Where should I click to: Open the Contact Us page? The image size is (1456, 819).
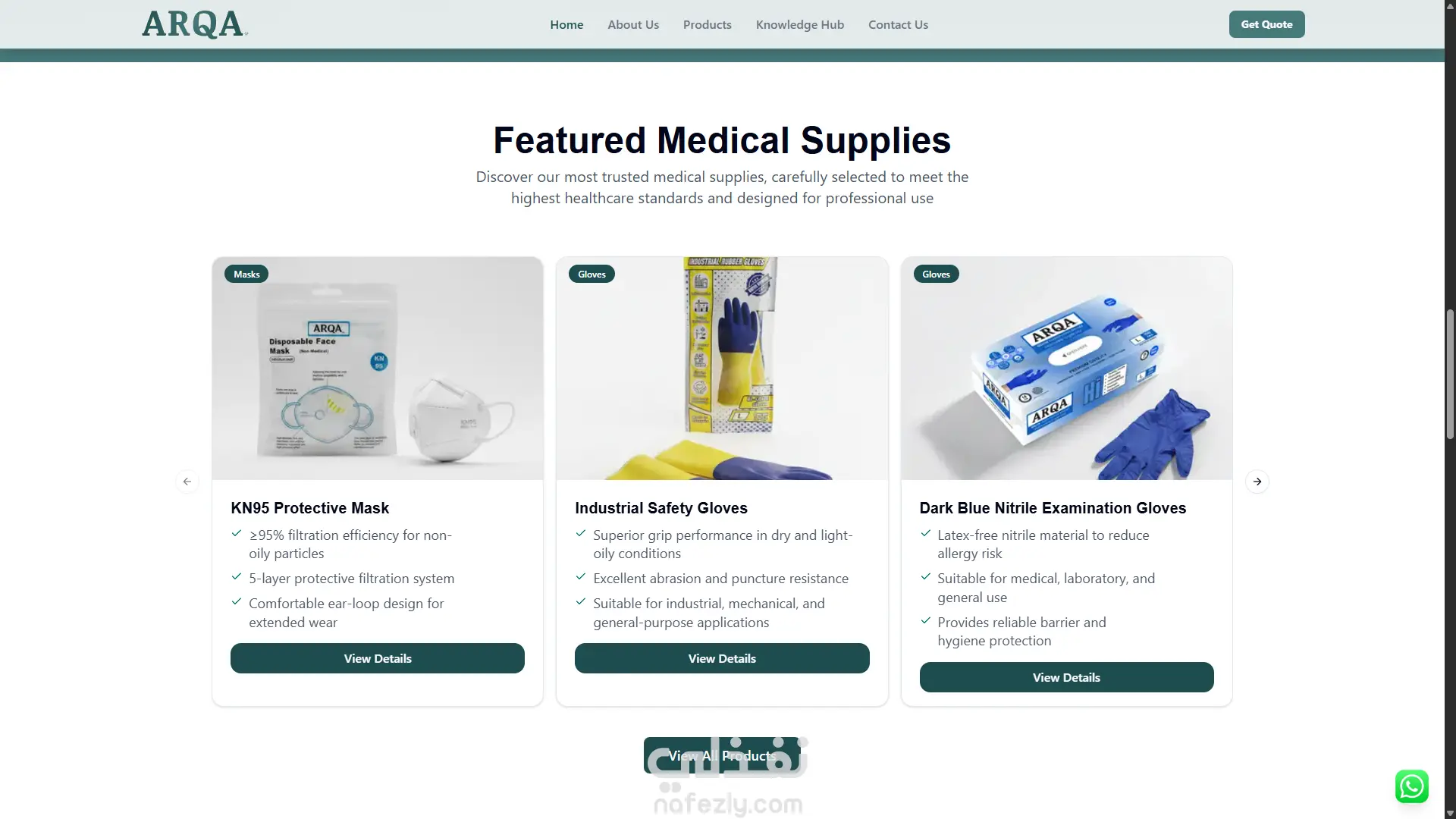pyautogui.click(x=898, y=24)
